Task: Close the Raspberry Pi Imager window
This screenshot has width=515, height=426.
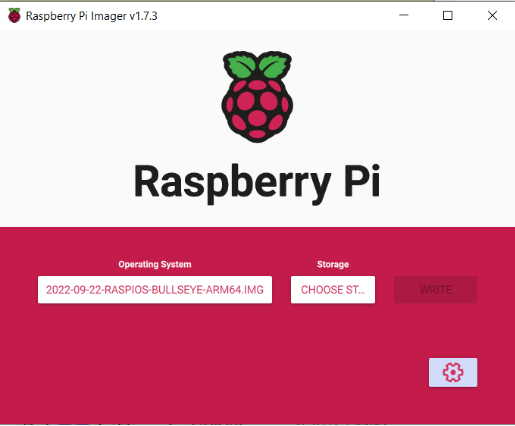Action: pos(492,16)
